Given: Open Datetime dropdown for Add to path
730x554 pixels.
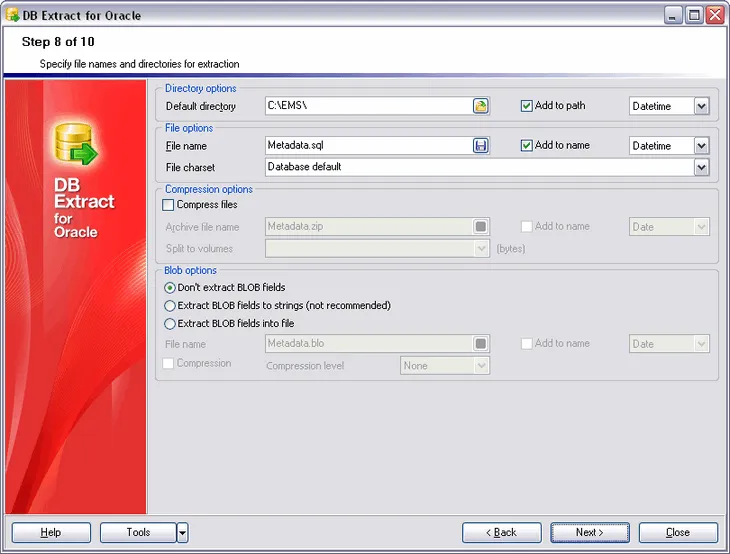Looking at the screenshot, I should click(701, 106).
